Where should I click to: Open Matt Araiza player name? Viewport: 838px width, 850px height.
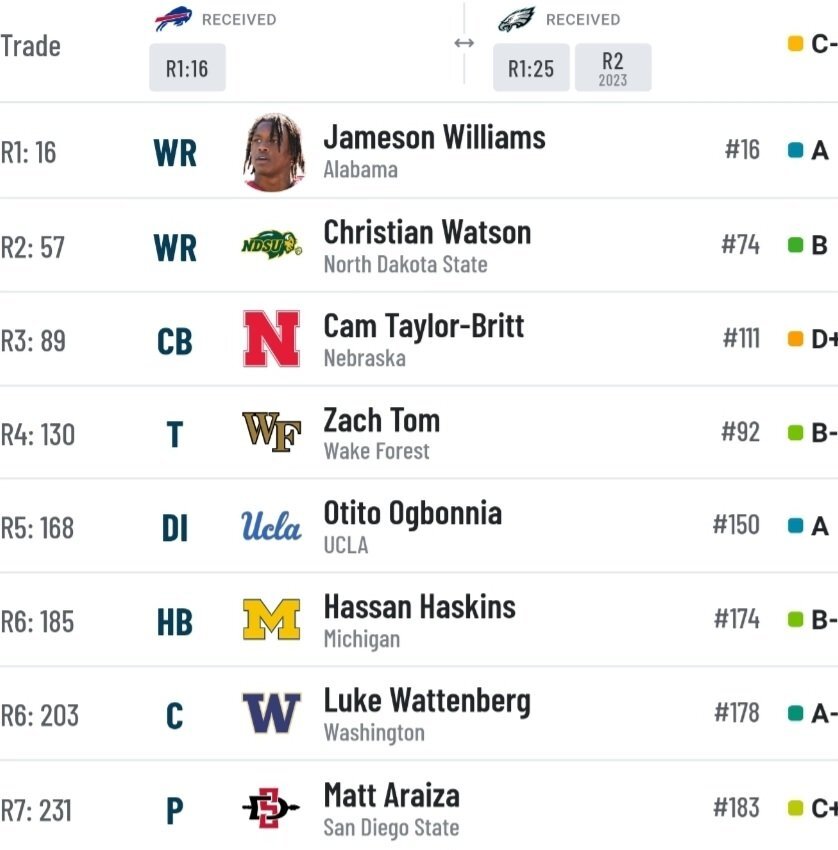(391, 795)
